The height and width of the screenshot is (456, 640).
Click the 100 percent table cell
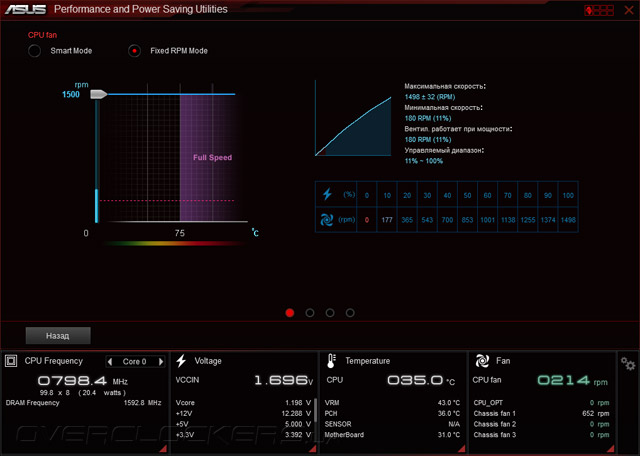pyautogui.click(x=568, y=196)
